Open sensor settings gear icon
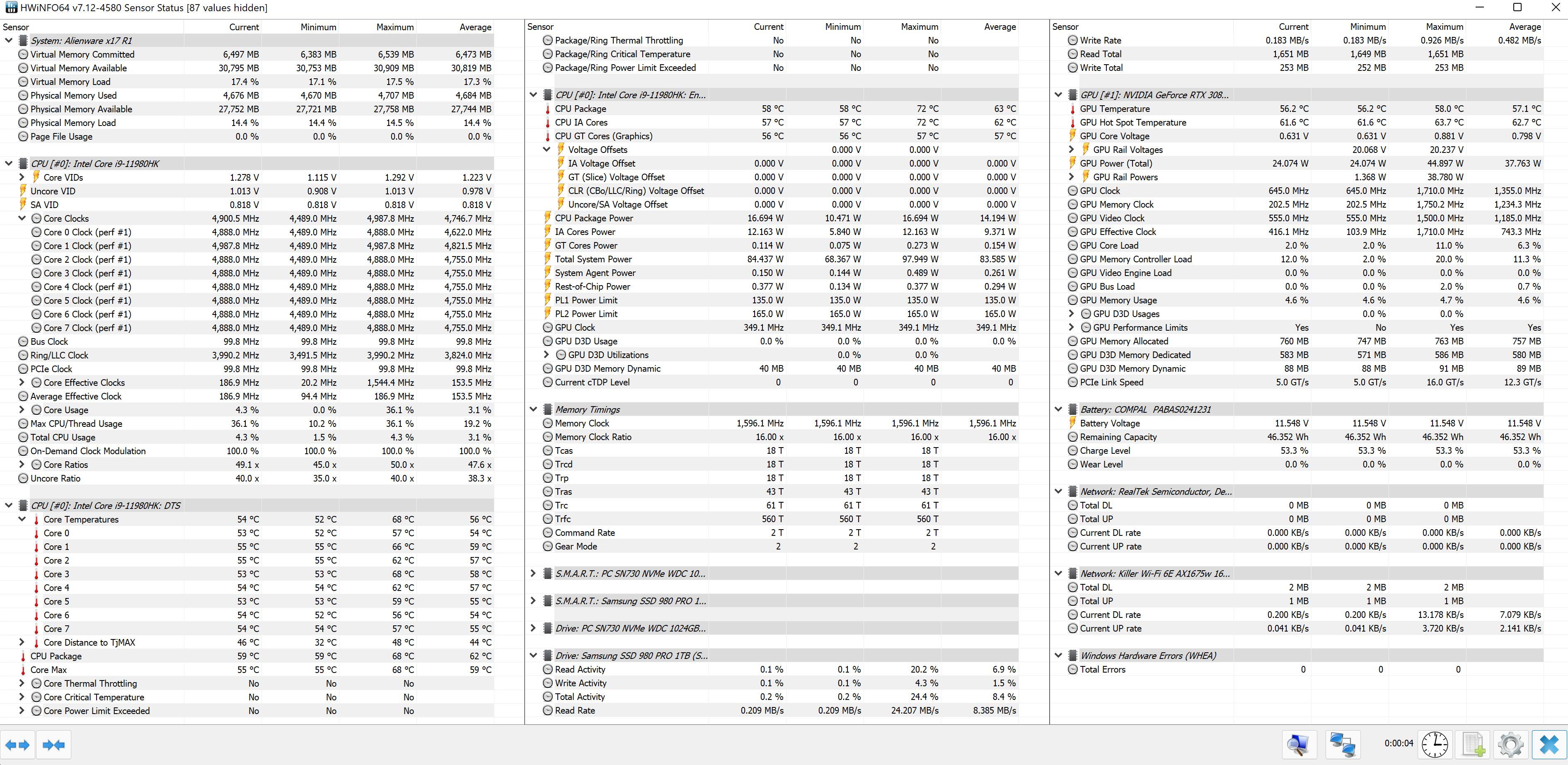 tap(1511, 745)
